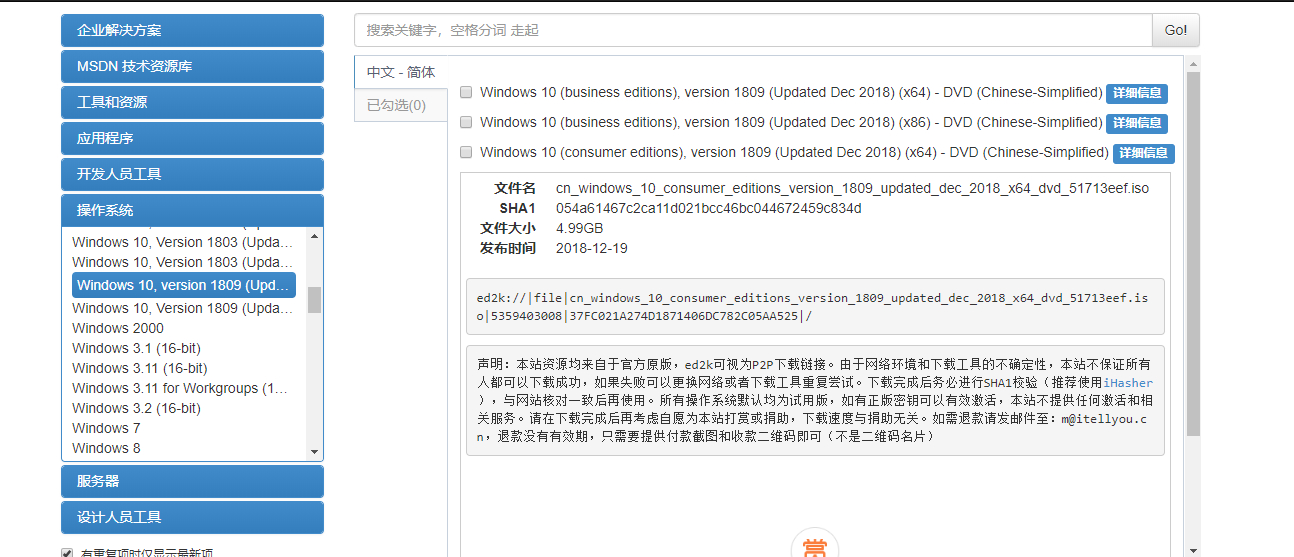The width and height of the screenshot is (1294, 557).
Task: Select Windows 3.2 (16-bit)
Action: 136,408
